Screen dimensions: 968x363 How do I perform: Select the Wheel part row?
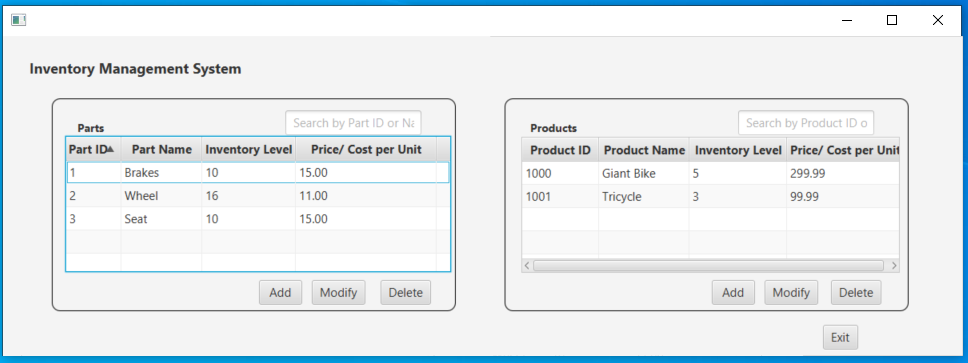(x=258, y=196)
